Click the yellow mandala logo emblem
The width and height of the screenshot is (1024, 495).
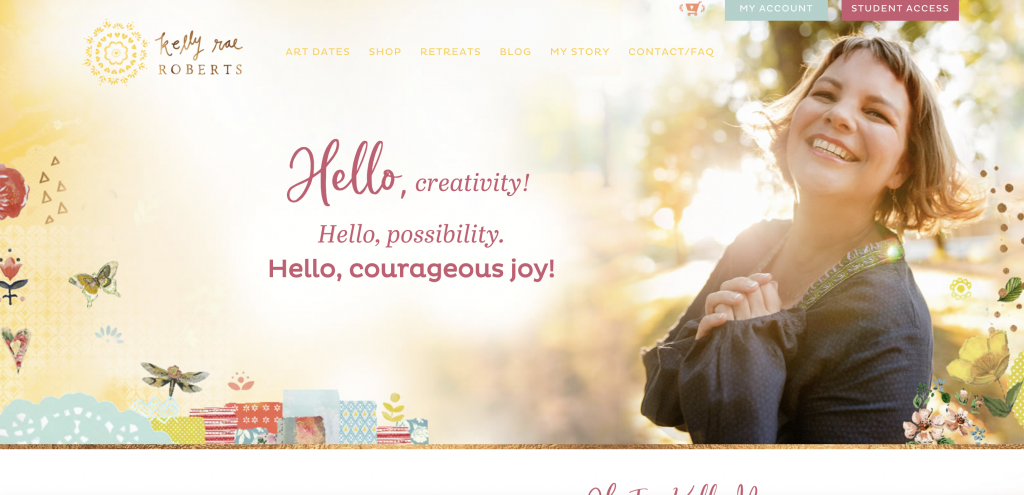pos(116,52)
